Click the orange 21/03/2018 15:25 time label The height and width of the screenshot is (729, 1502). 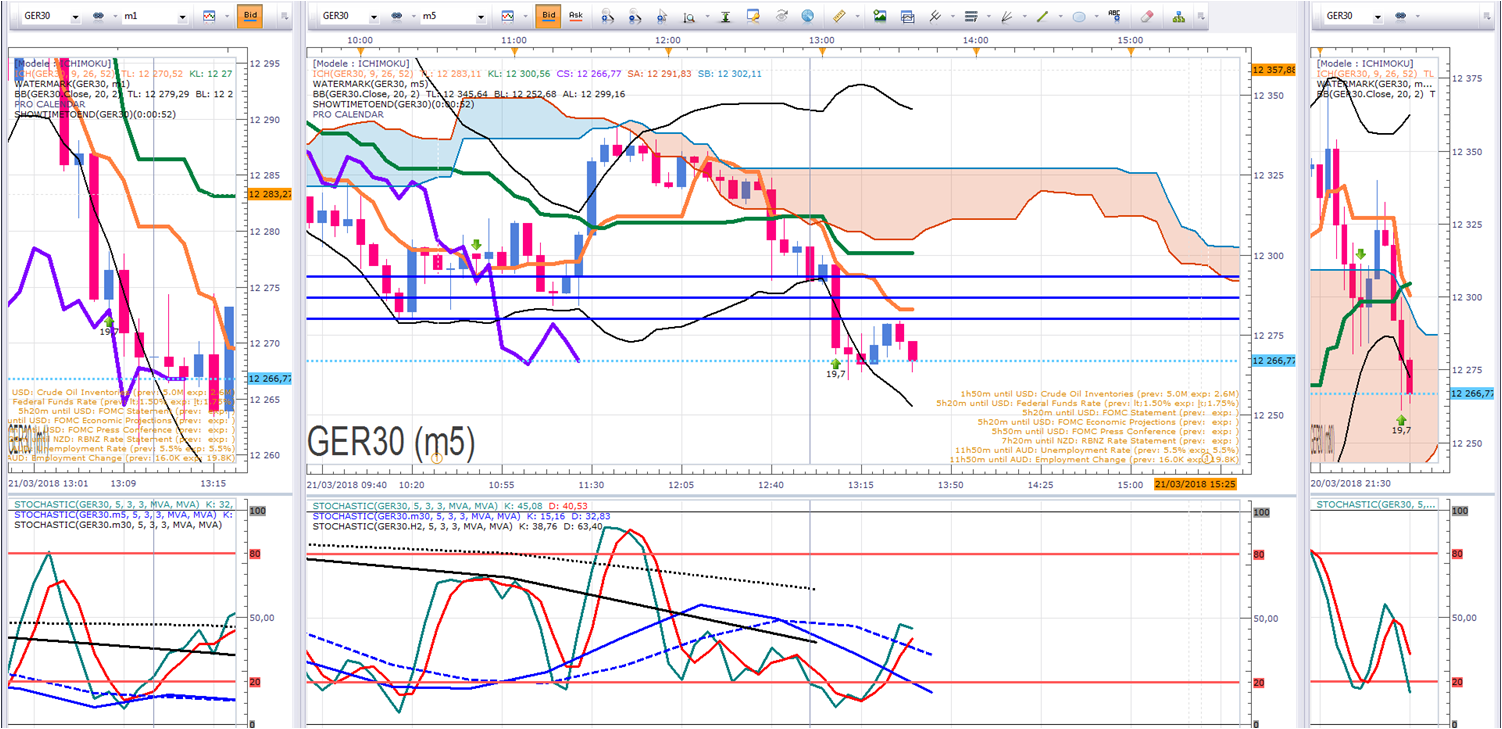tap(1194, 484)
